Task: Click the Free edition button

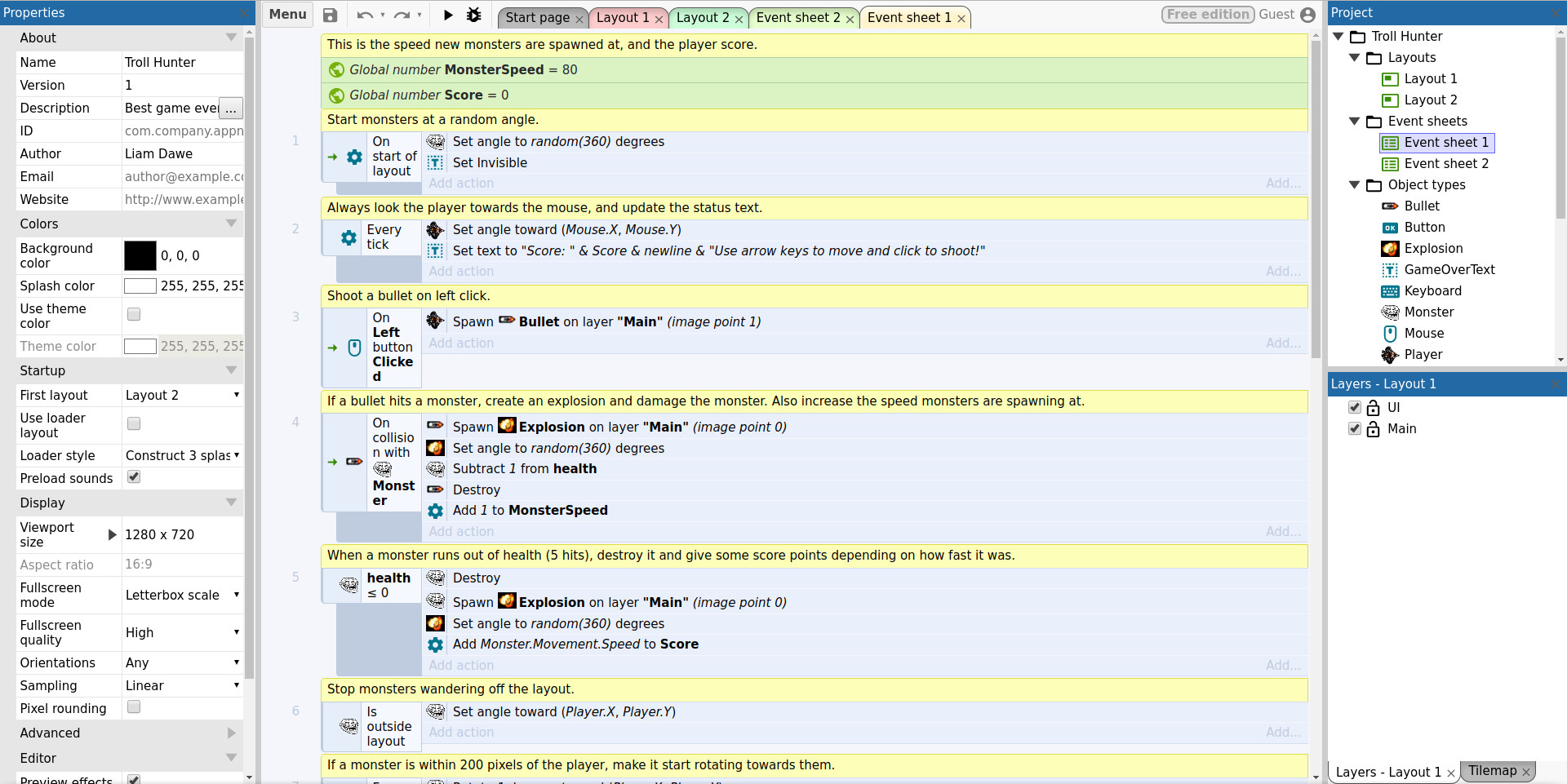Action: tap(1208, 15)
